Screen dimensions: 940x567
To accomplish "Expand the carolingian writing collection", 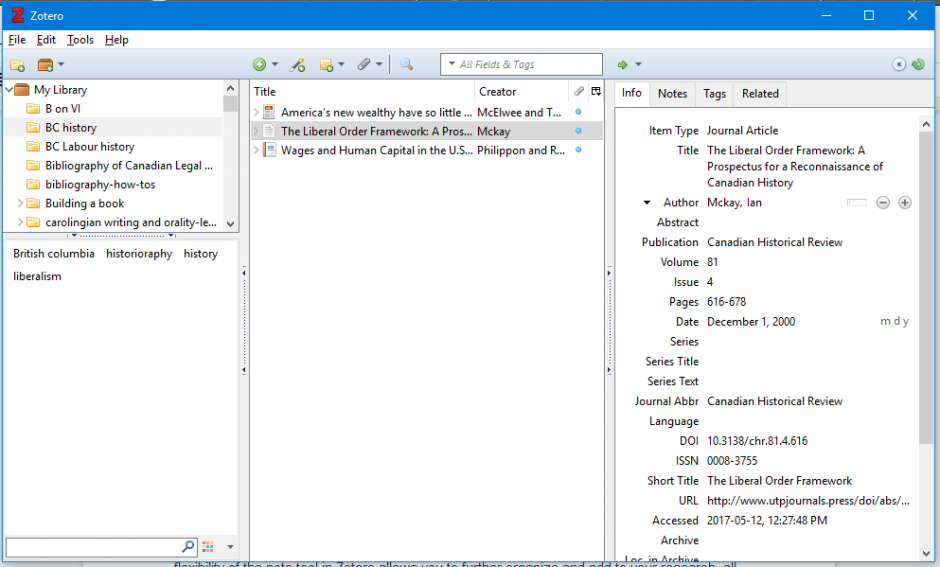I will pyautogui.click(x=20, y=222).
